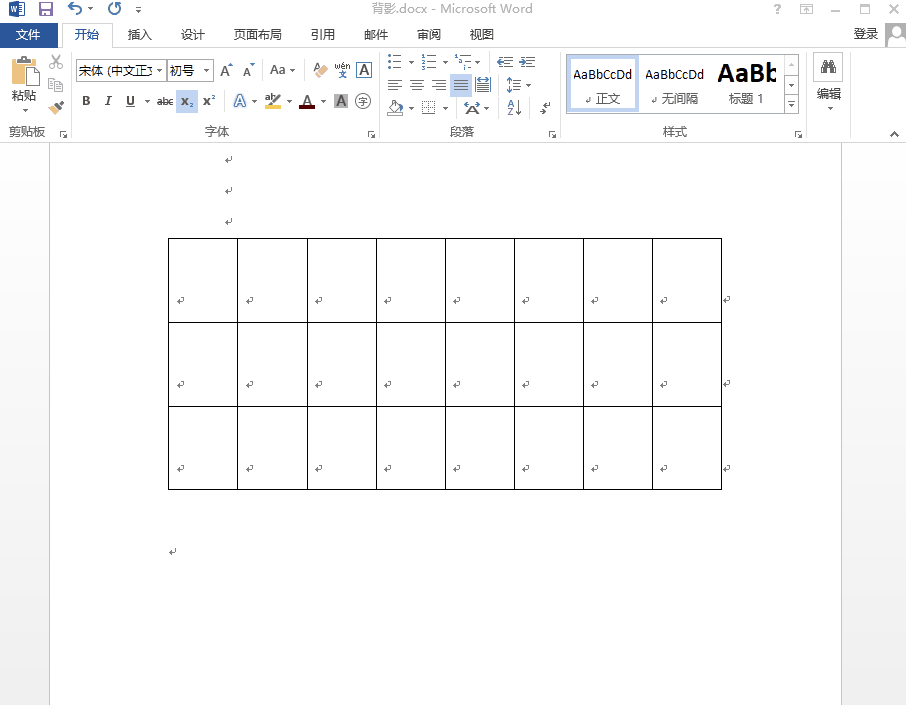Screen dimensions: 906x705
Task: Switch to the 插入 ribbon tab
Action: [x=140, y=35]
